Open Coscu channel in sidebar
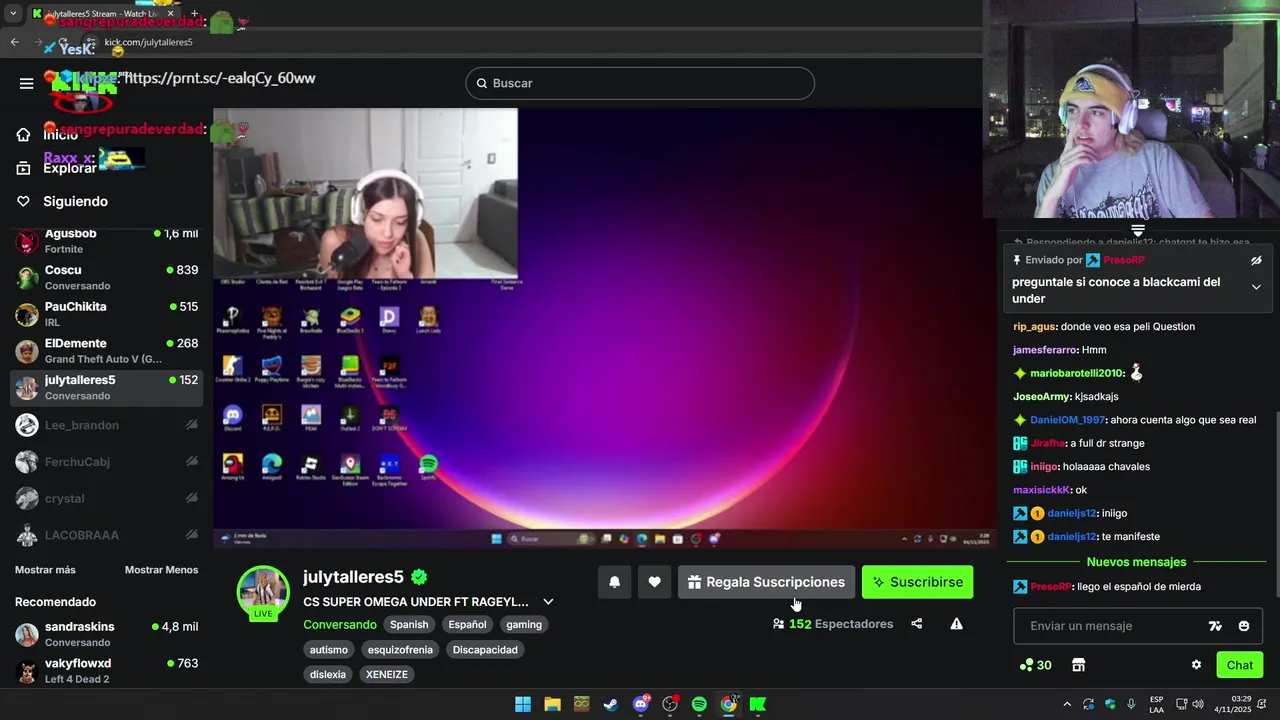 [x=106, y=277]
